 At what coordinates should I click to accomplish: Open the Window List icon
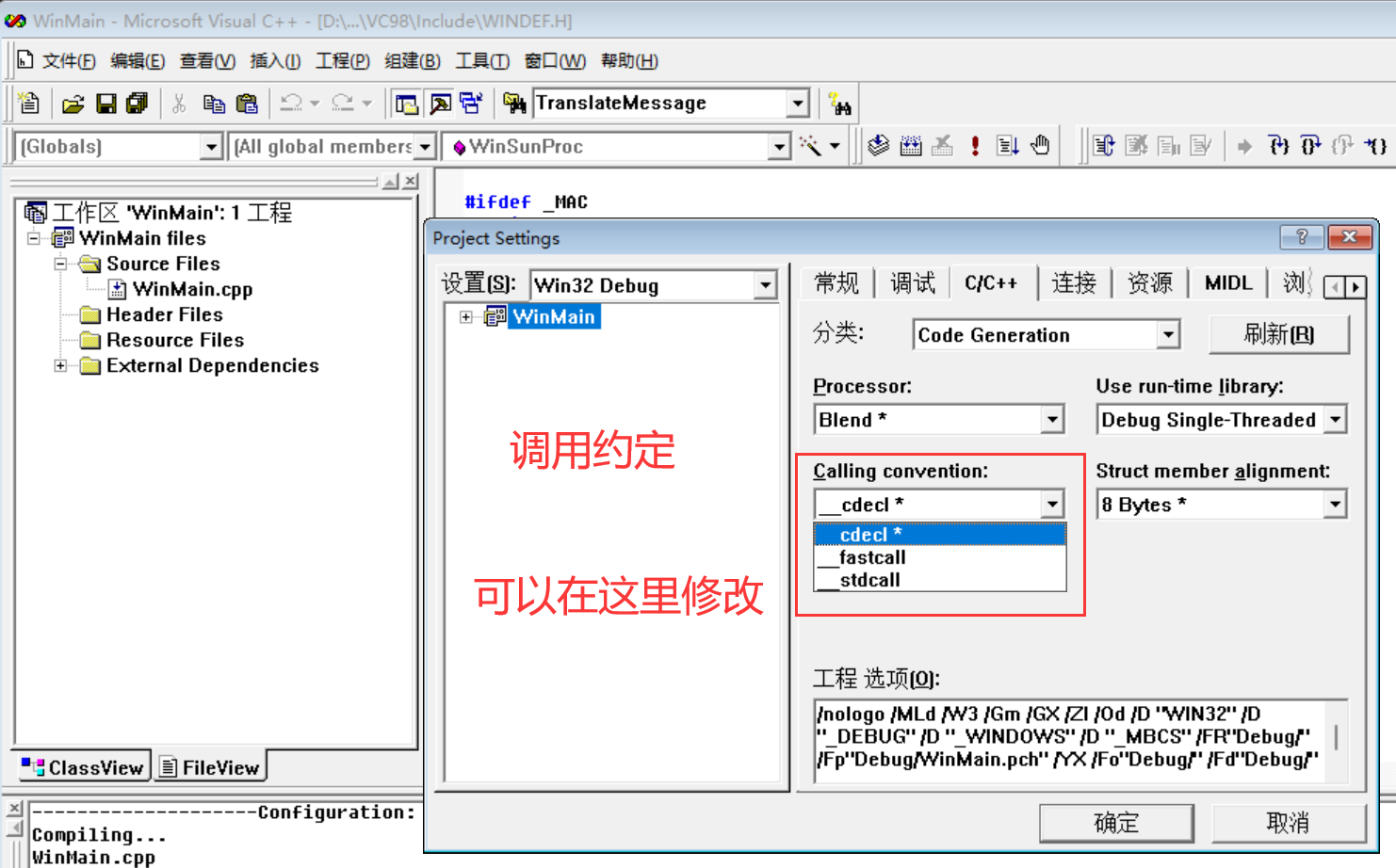pyautogui.click(x=471, y=104)
